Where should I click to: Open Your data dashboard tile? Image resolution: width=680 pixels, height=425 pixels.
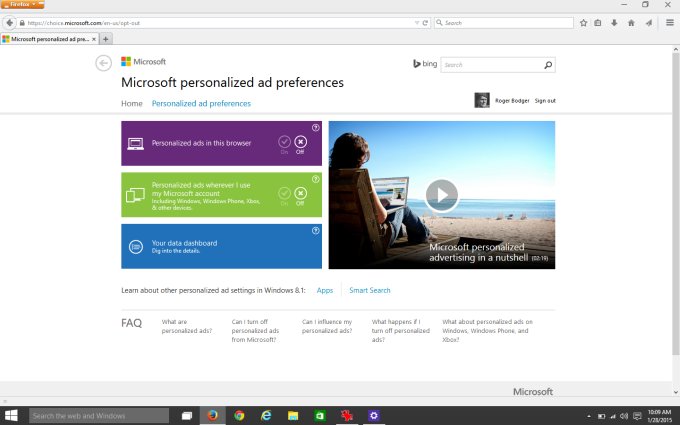[222, 246]
